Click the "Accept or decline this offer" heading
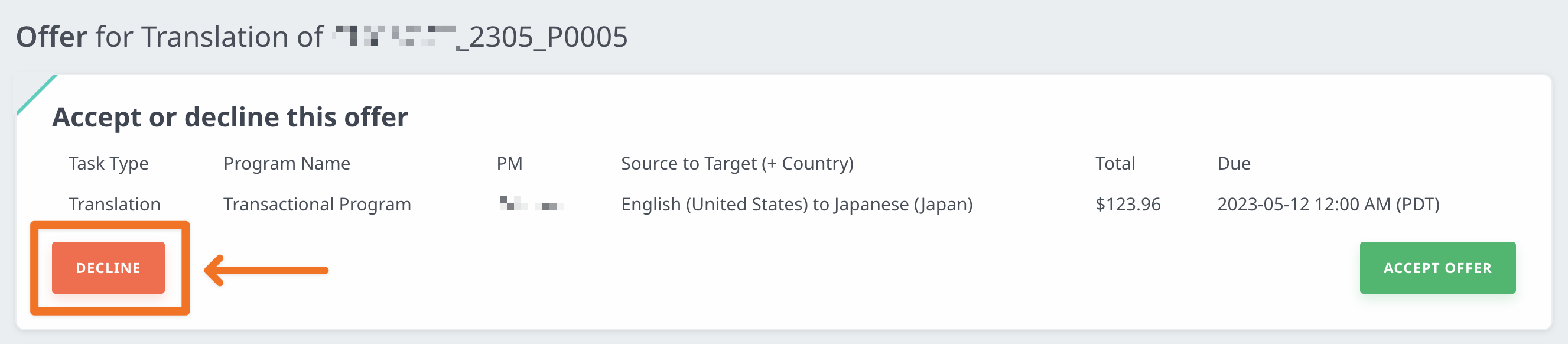The height and width of the screenshot is (344, 1568). click(x=229, y=117)
